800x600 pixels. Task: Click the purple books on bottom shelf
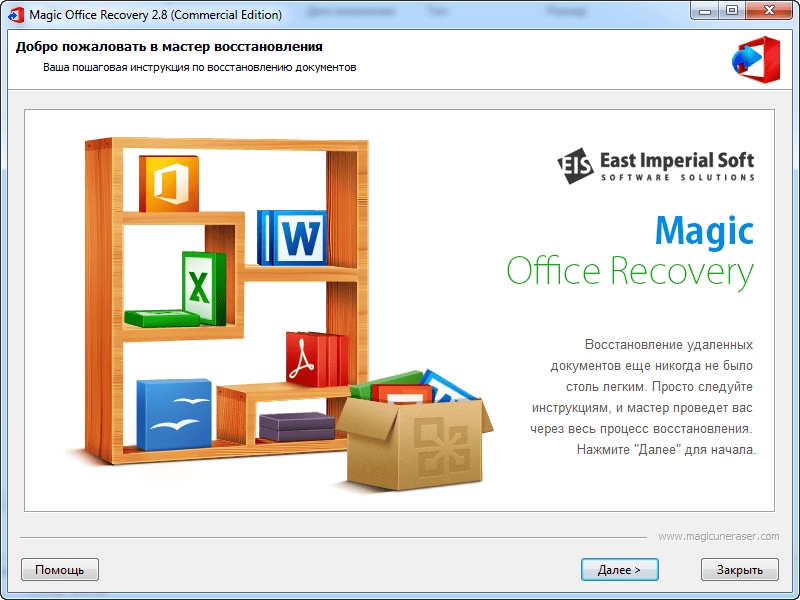click(x=297, y=427)
